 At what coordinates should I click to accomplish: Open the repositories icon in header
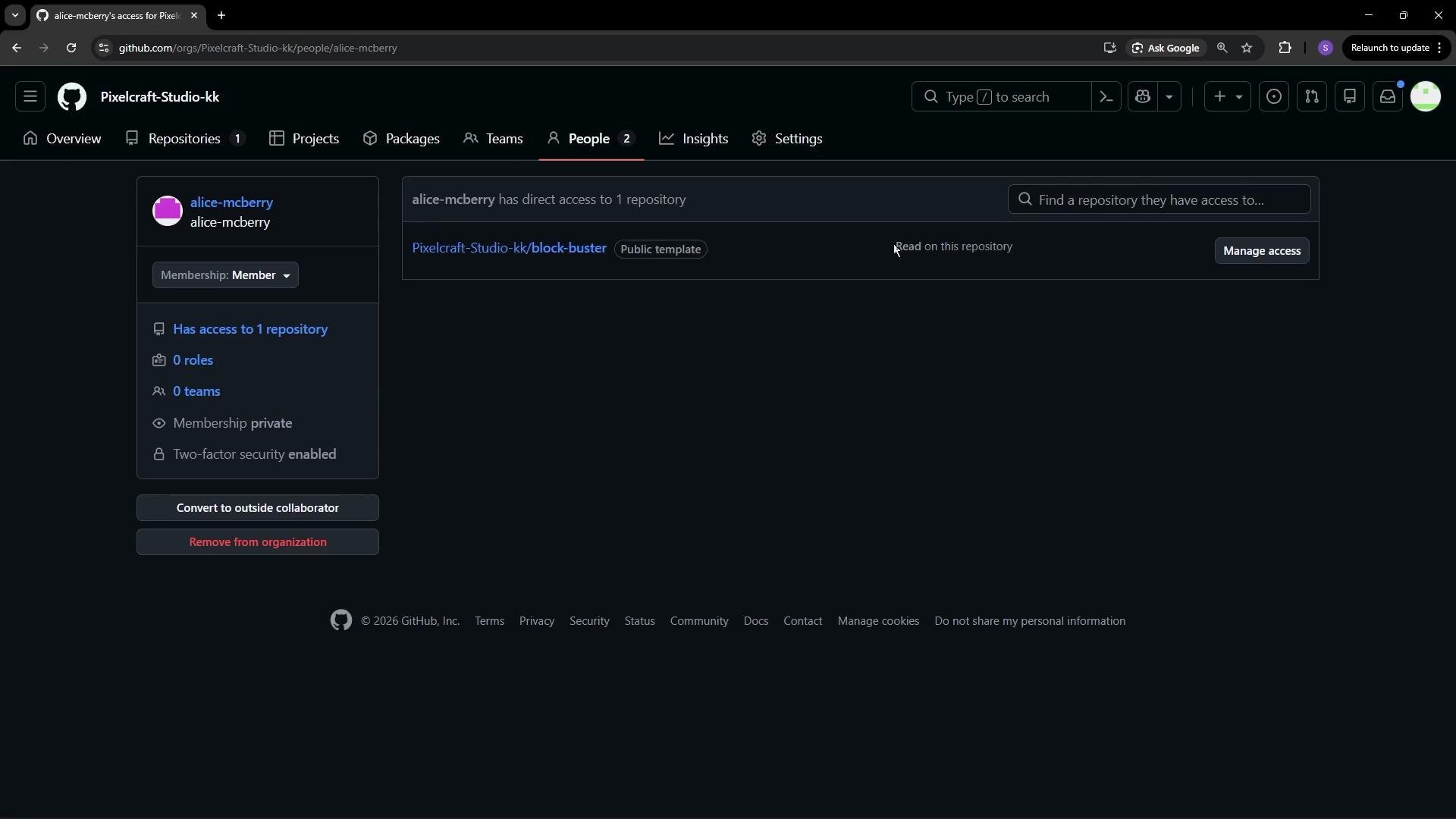click(x=1350, y=97)
